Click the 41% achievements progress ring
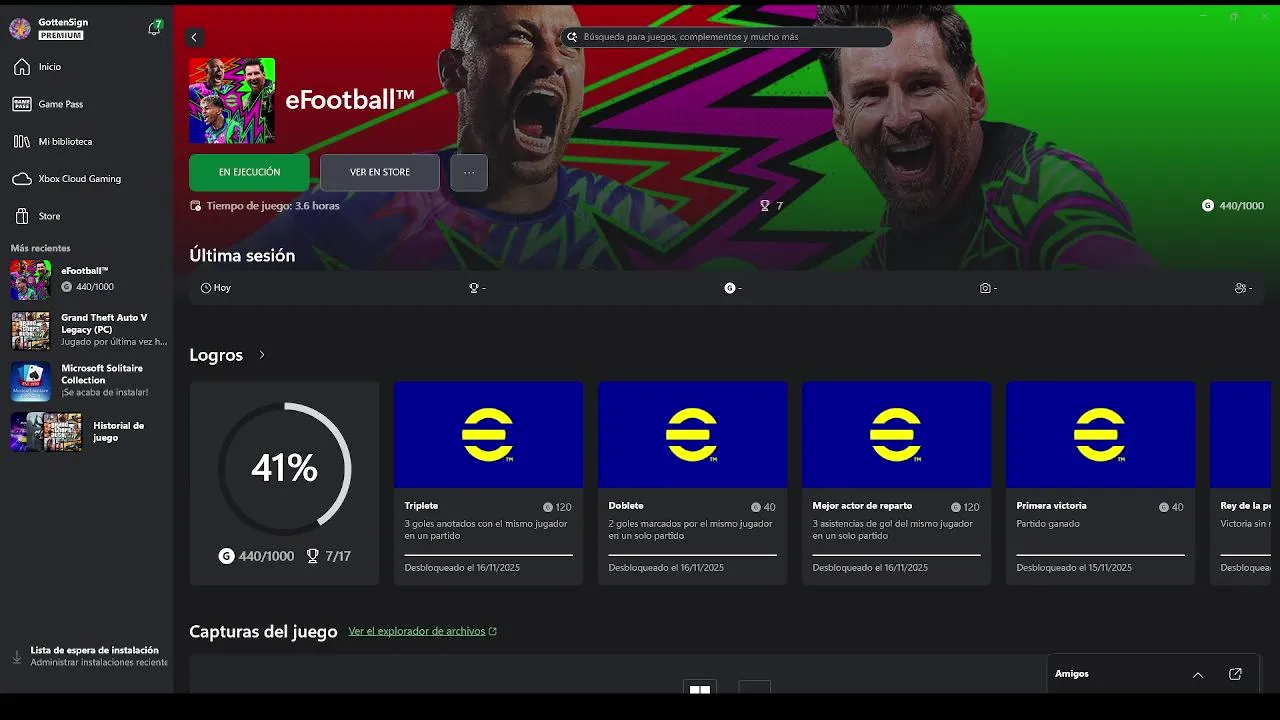This screenshot has width=1280, height=720. (x=284, y=468)
